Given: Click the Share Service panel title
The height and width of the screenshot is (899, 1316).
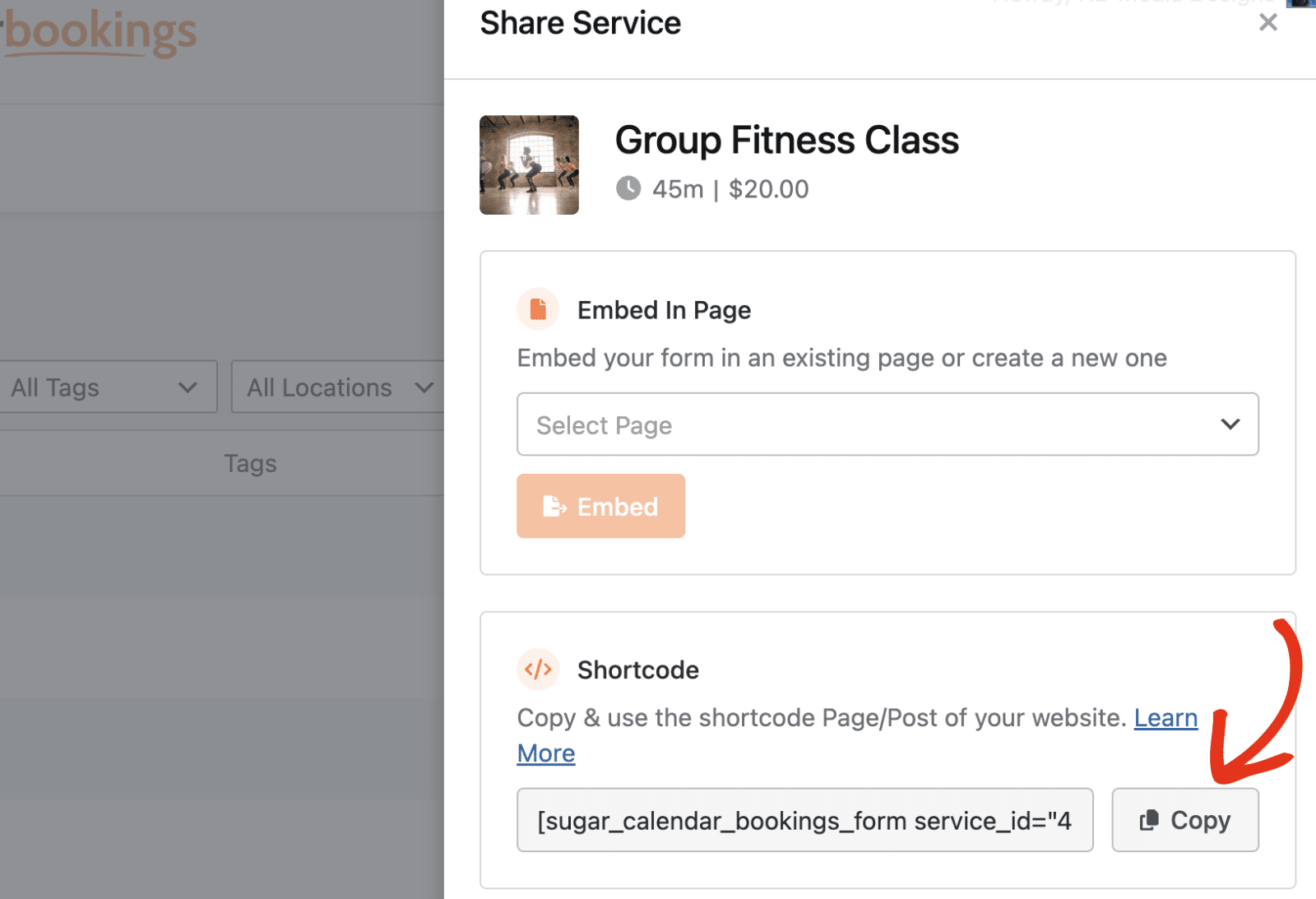Looking at the screenshot, I should tap(581, 23).
